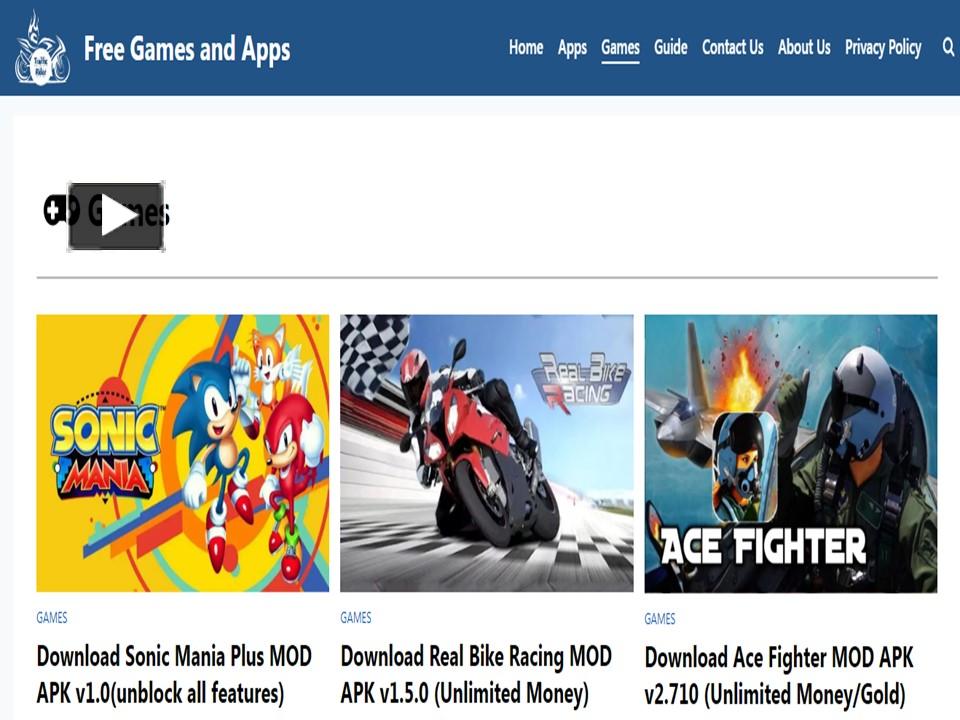960x720 pixels.
Task: Open the Ace Fighter thumbnail image
Action: point(790,454)
